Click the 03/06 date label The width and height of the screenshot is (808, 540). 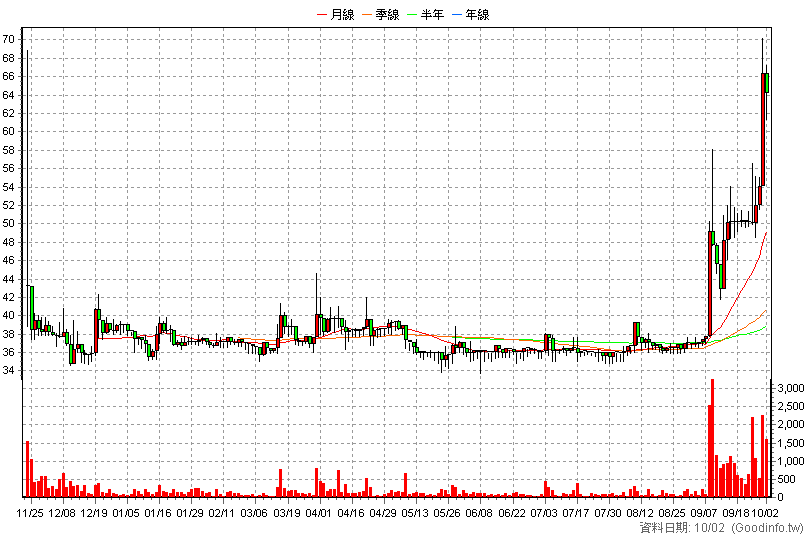pos(255,513)
